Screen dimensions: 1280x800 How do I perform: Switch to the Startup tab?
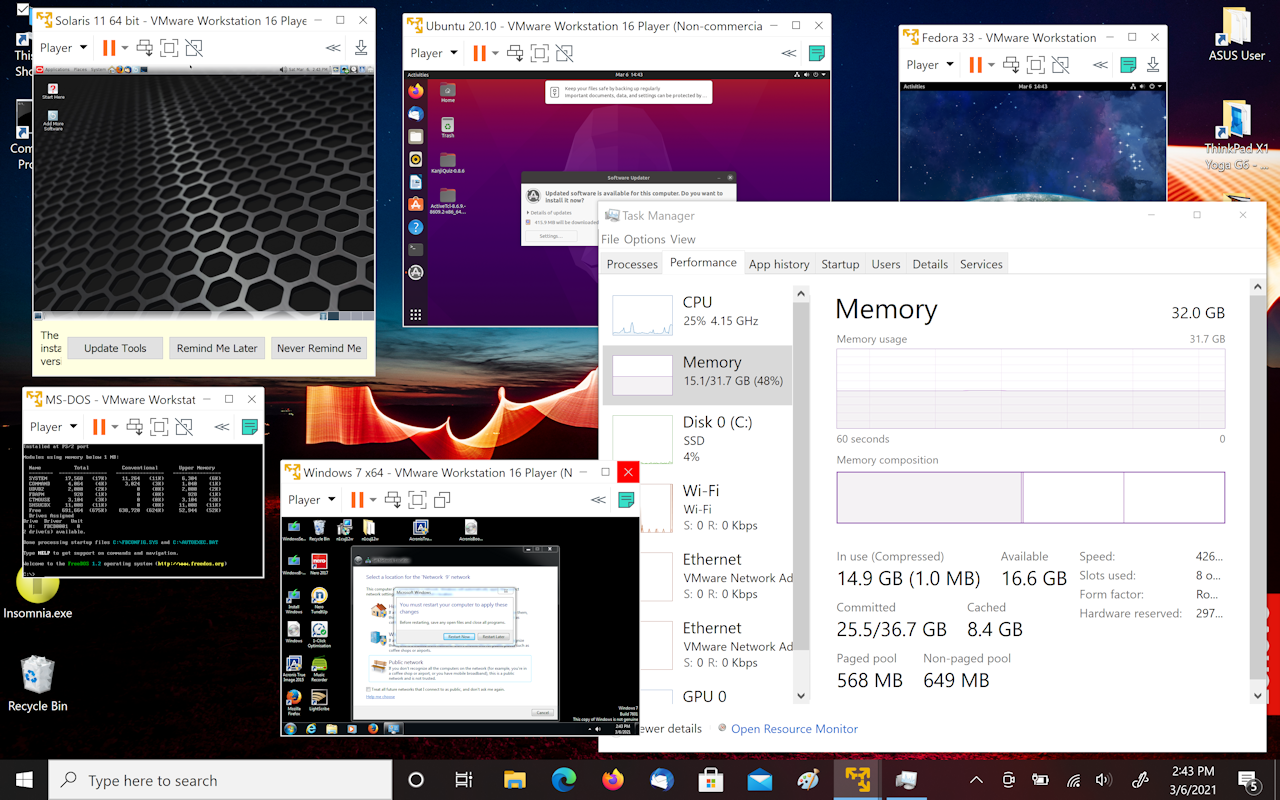click(x=840, y=264)
